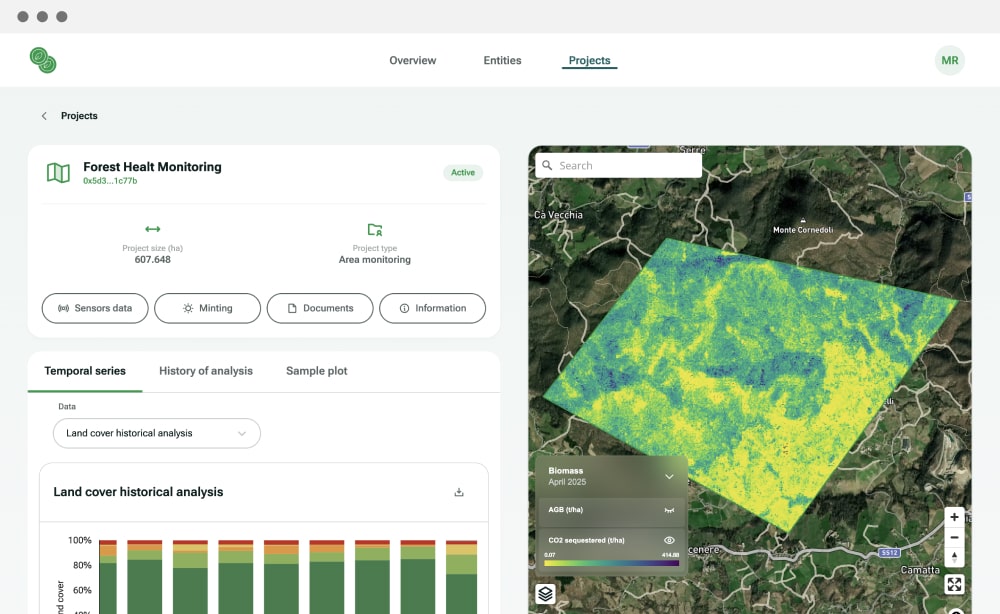Show project Information
The width and height of the screenshot is (1000, 614).
tap(432, 308)
